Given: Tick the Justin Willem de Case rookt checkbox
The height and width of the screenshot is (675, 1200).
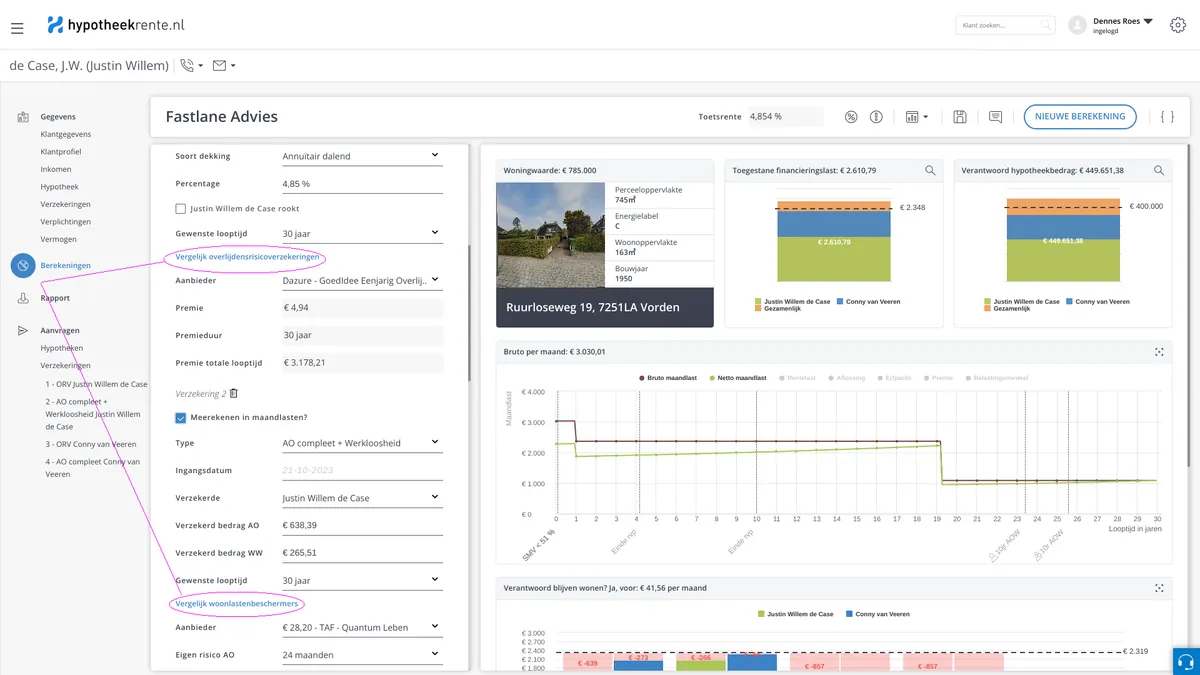Looking at the screenshot, I should [181, 209].
